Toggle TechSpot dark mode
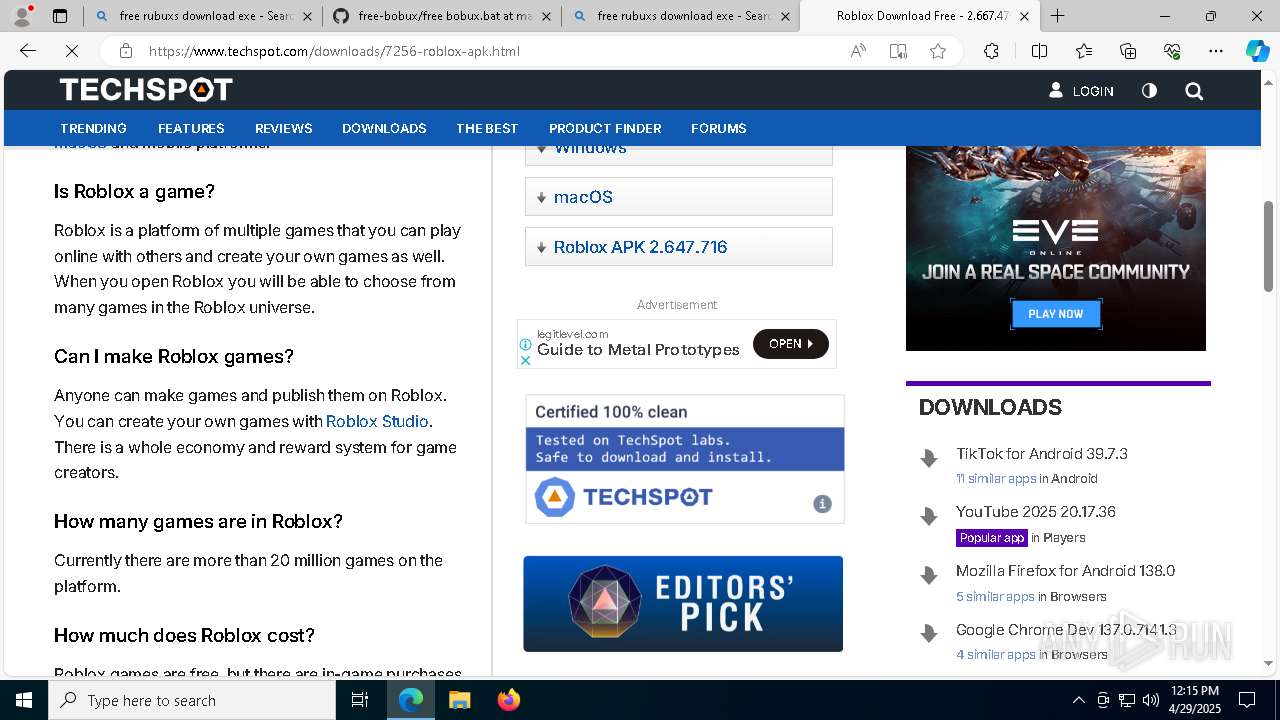1280x720 pixels. click(1149, 91)
